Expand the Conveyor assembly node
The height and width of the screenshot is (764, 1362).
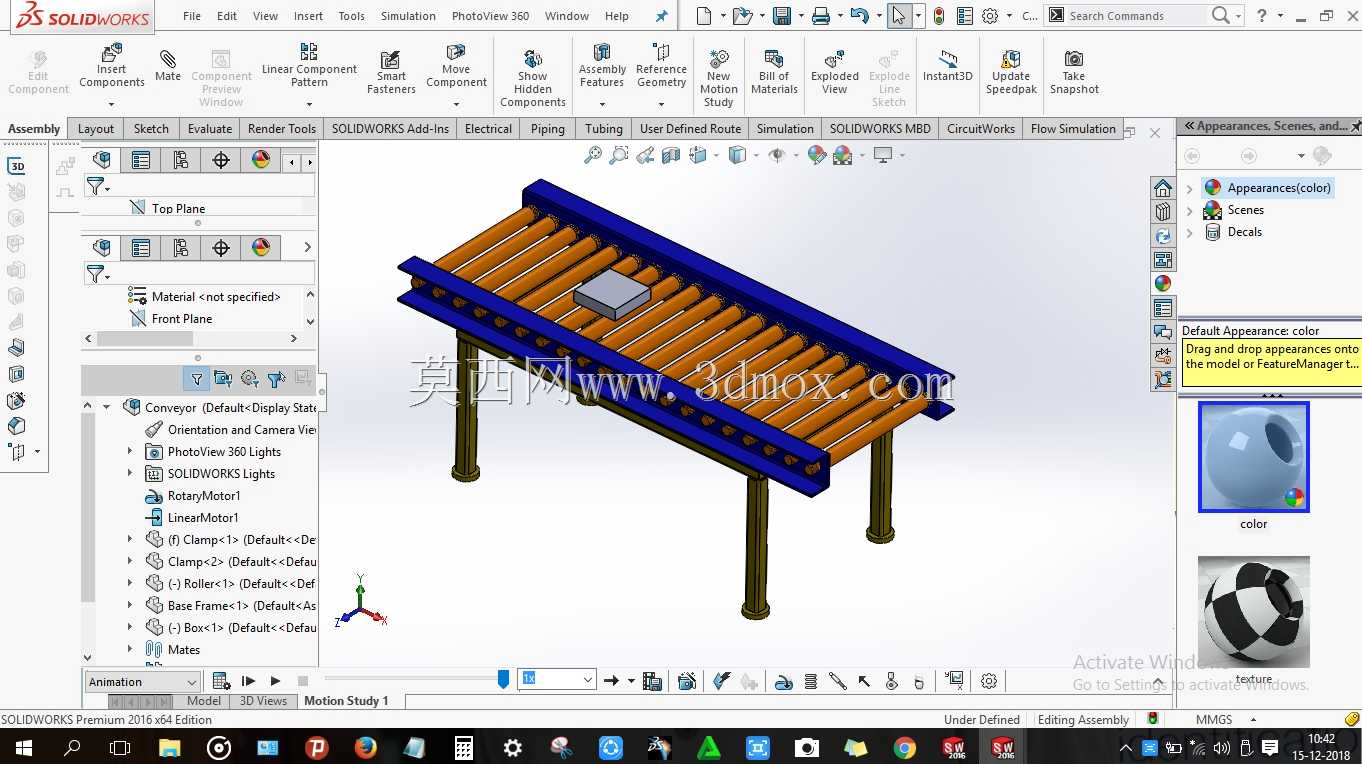[107, 407]
